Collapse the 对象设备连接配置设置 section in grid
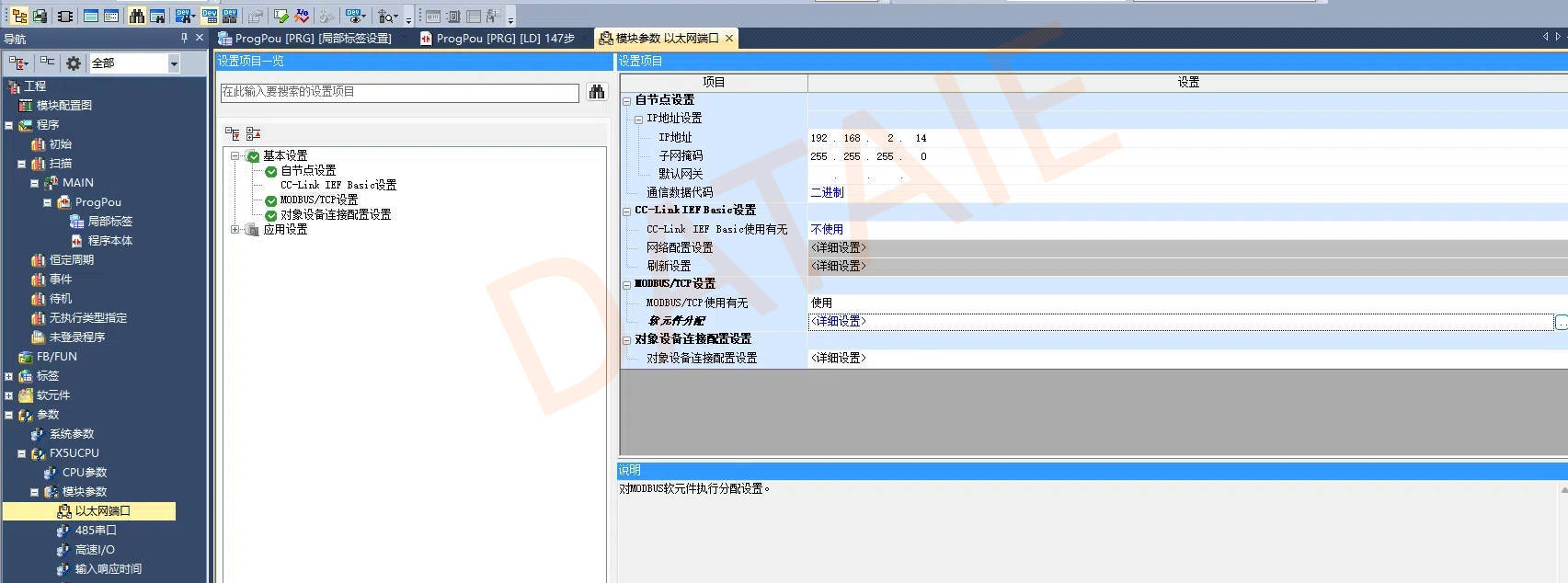The height and width of the screenshot is (583, 1568). point(627,339)
